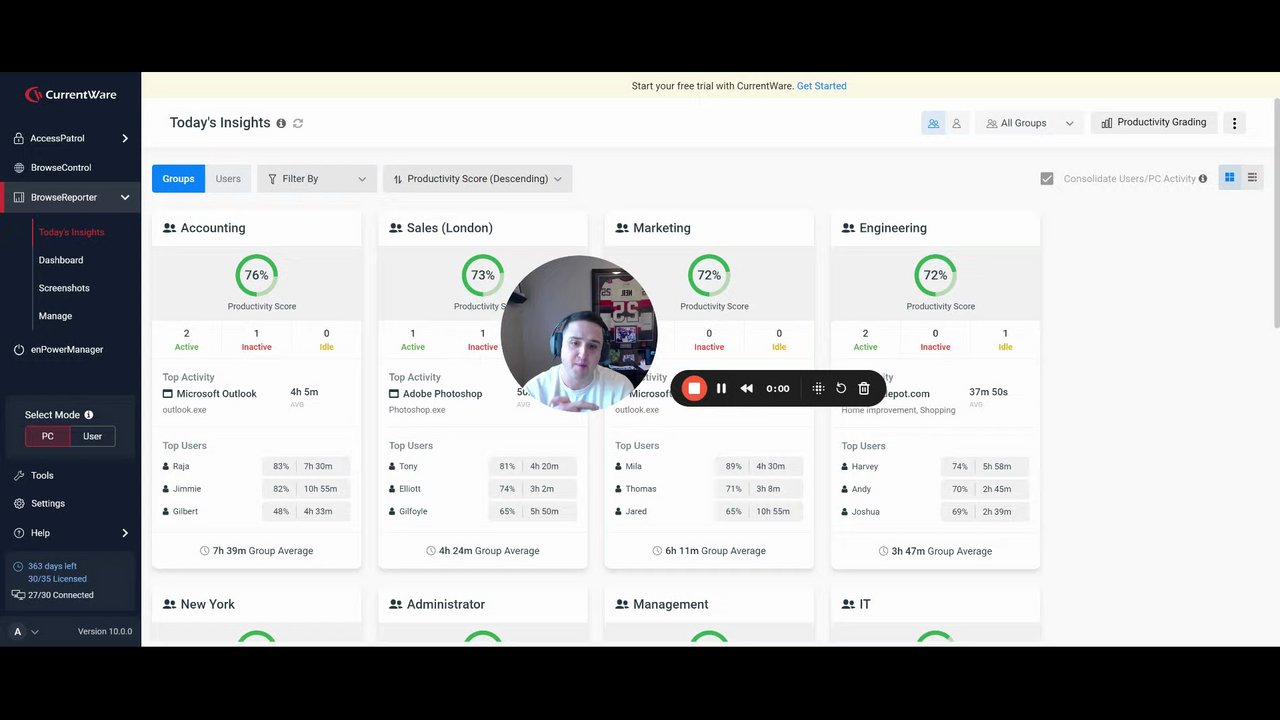
Task: Pause the recording
Action: click(x=721, y=388)
